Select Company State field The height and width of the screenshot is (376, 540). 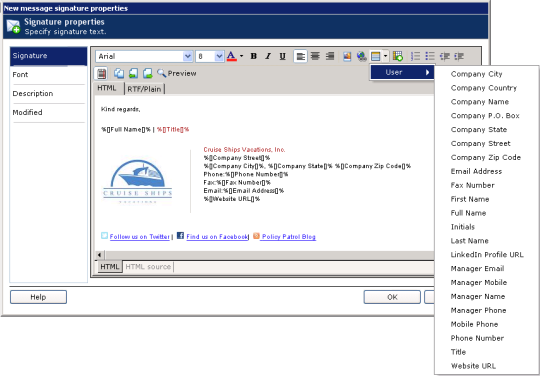(479, 129)
